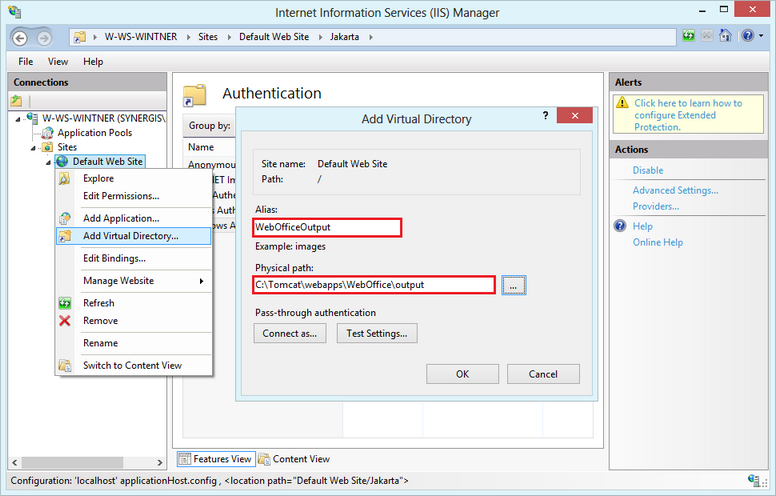Select Application Pools in the tree
Image resolution: width=776 pixels, height=496 pixels.
(x=95, y=133)
